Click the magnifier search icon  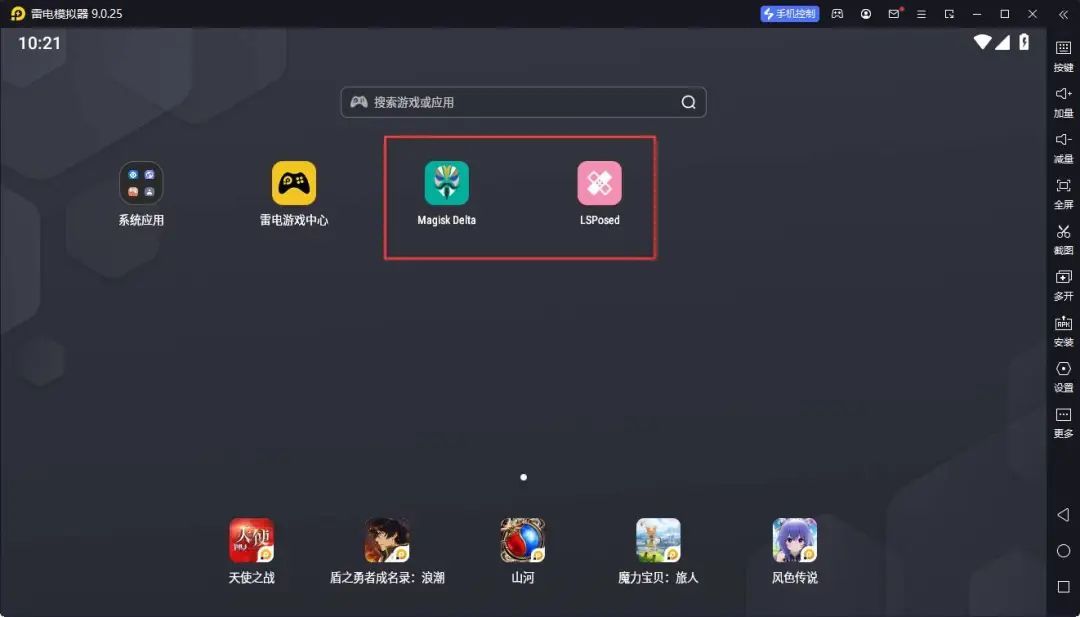688,102
